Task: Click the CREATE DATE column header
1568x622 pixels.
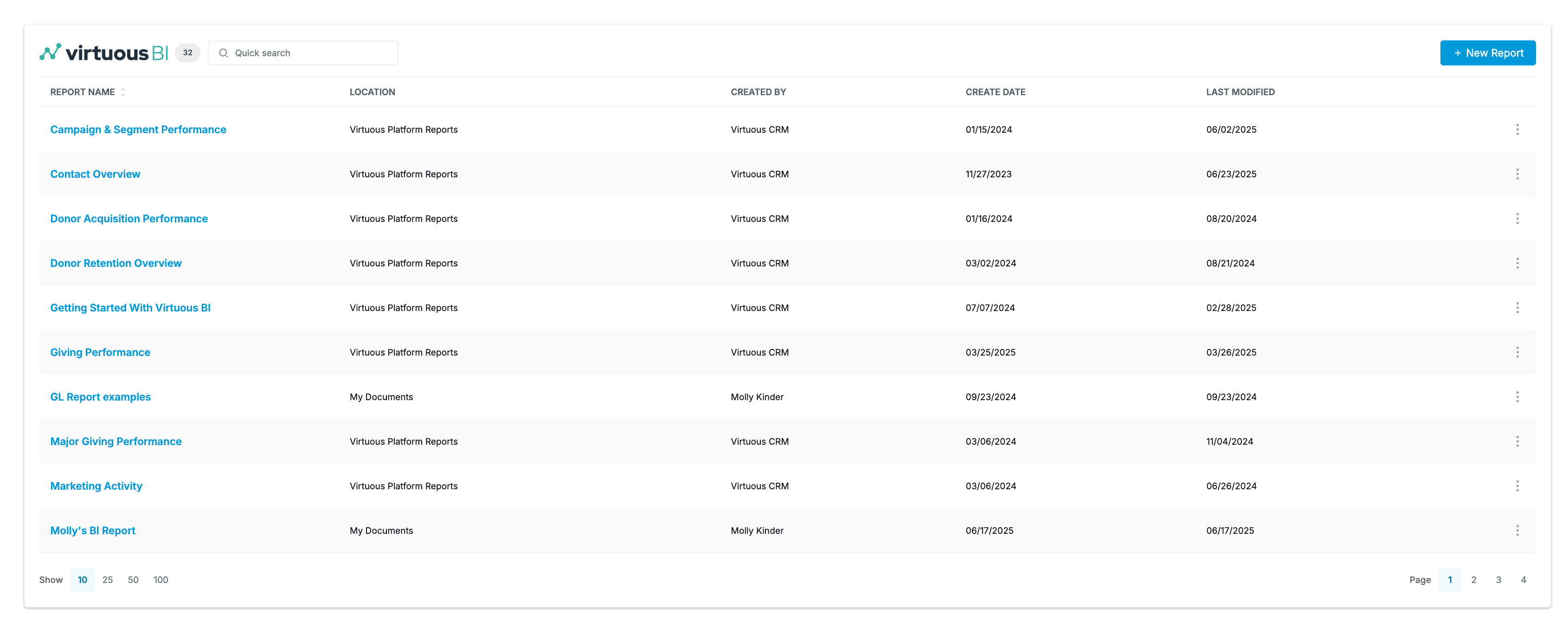Action: click(x=995, y=92)
